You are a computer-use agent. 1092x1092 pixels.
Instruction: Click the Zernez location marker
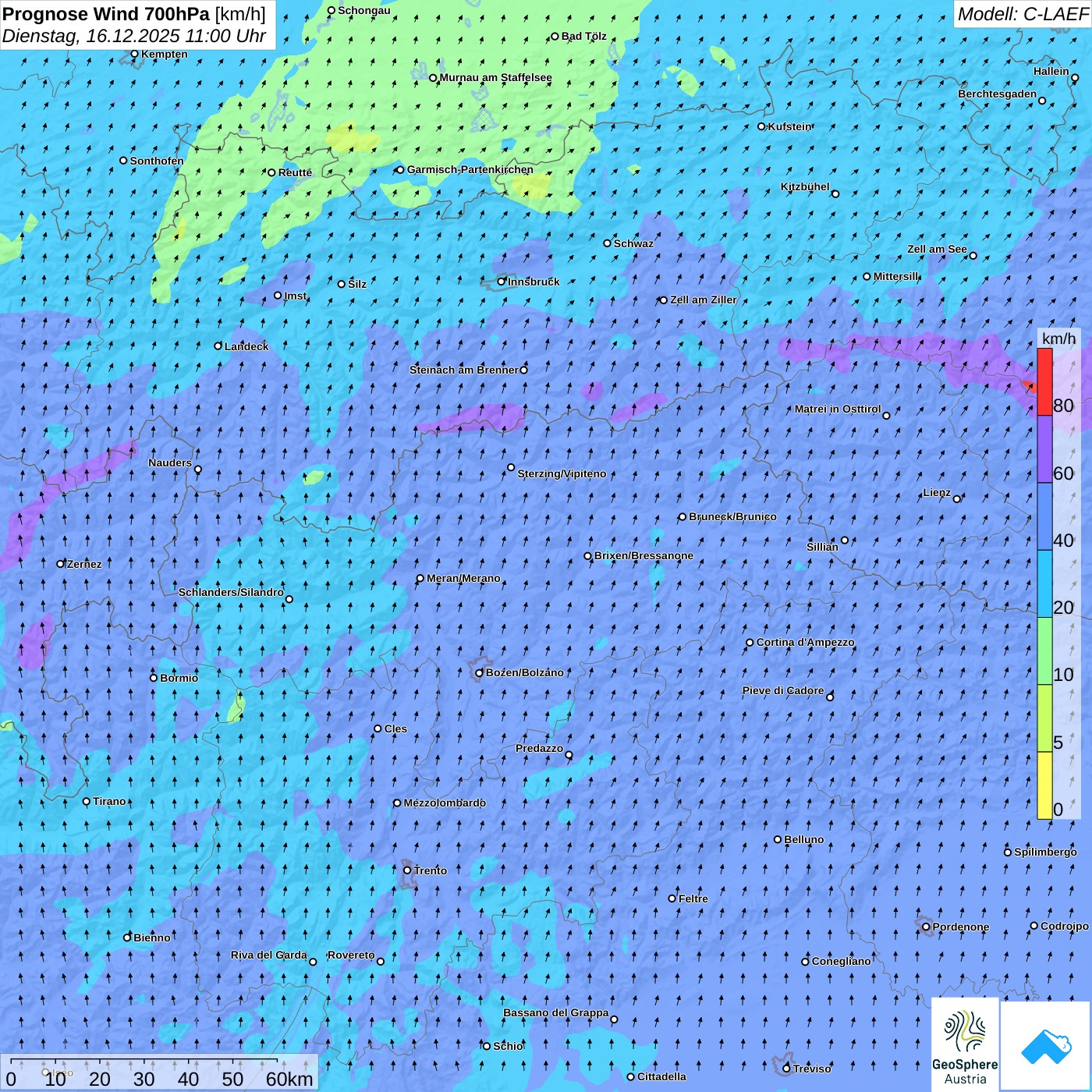coord(60,563)
